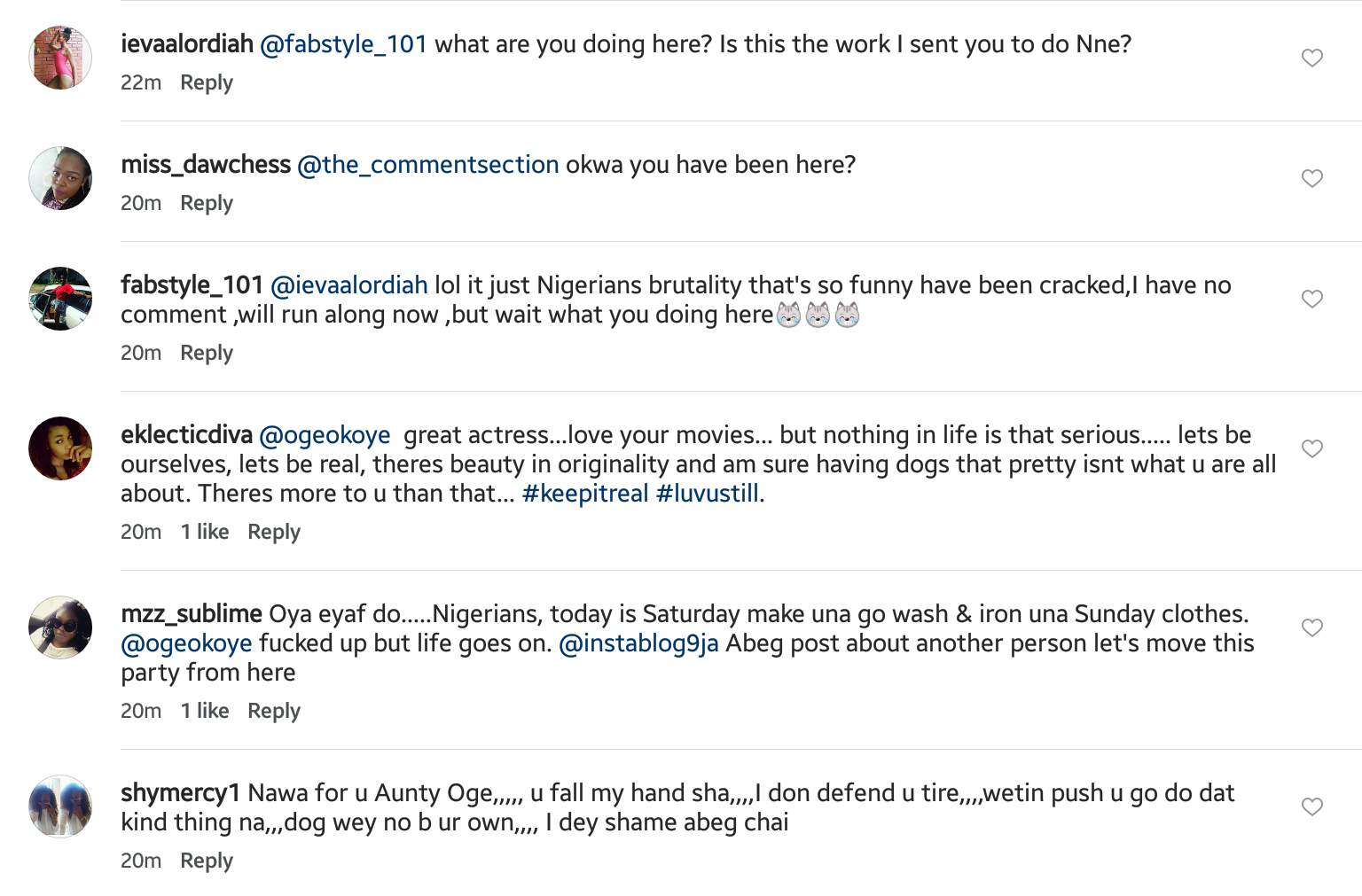Screen dimensions: 1362x896
Task: View fabstyle_101's profile picture
Action: pos(60,300)
